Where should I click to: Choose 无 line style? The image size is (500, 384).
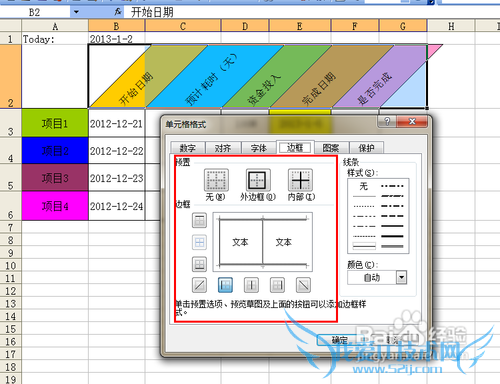click(364, 186)
